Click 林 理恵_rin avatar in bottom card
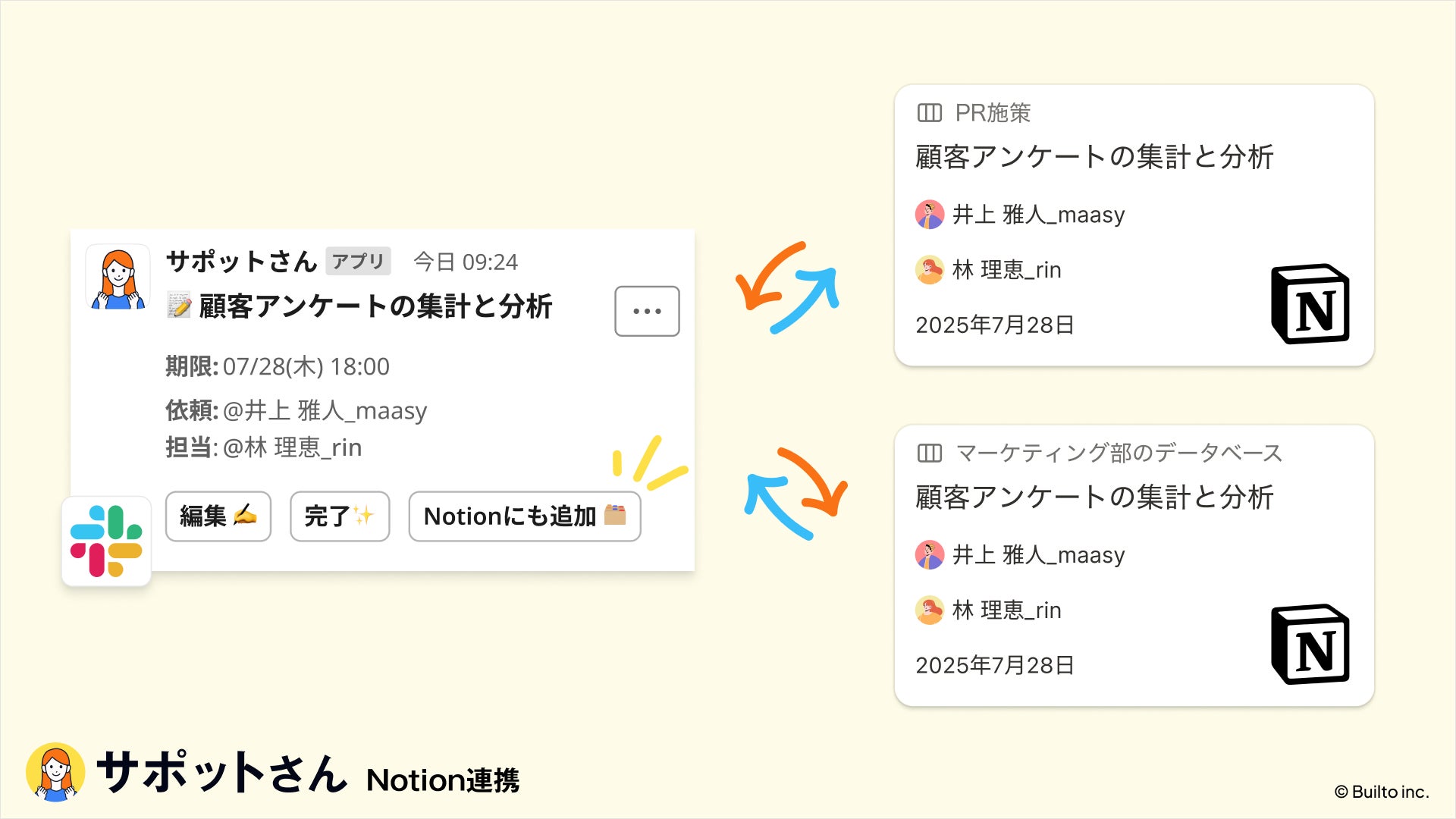 (x=930, y=610)
